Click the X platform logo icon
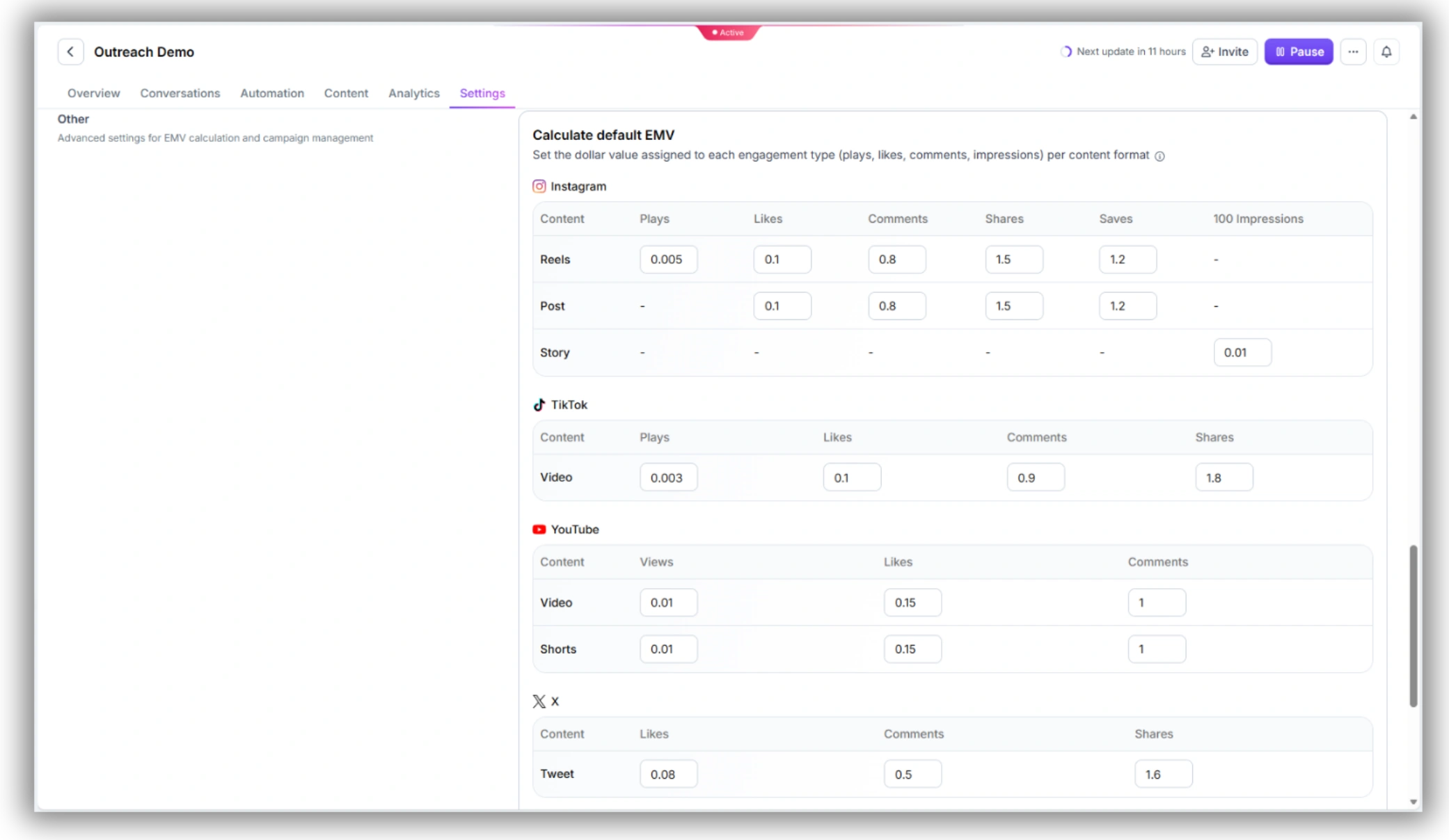This screenshot has height=840, width=1449. pos(539,702)
